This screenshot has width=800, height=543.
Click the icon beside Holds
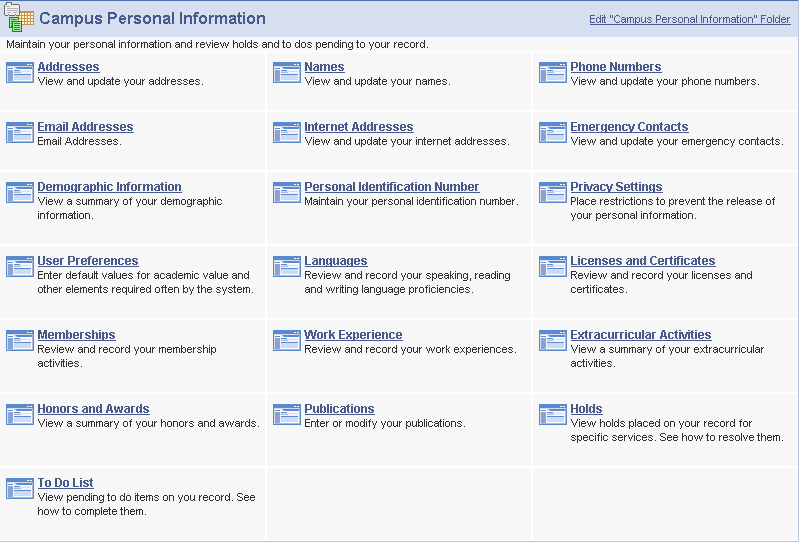coord(553,414)
